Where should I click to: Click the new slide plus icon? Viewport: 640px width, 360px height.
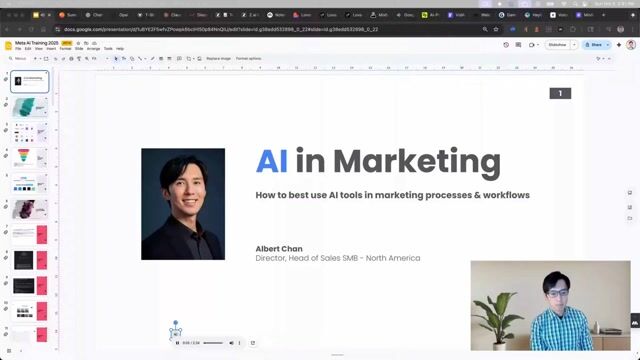[x=35, y=59]
